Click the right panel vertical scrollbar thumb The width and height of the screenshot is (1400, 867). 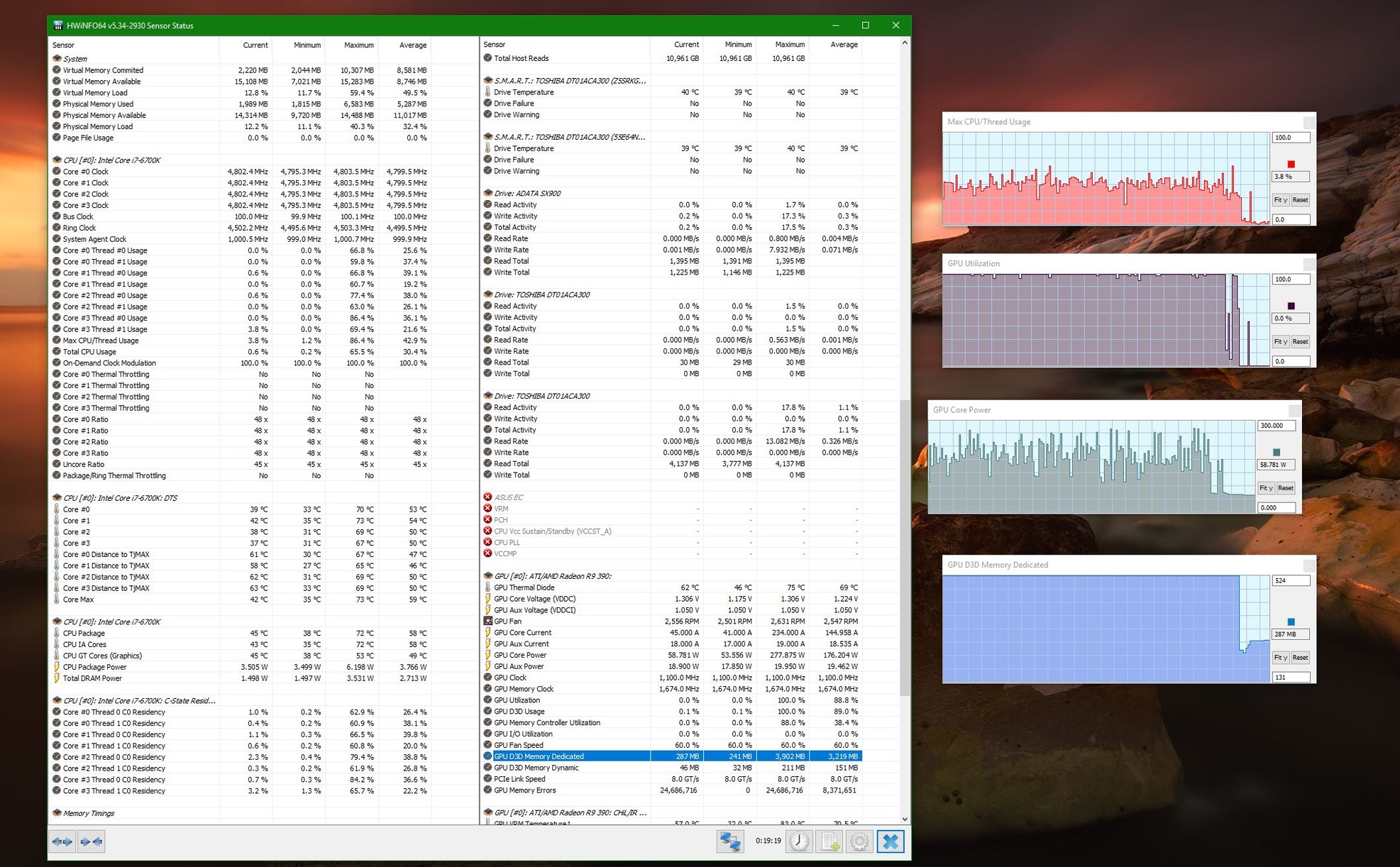coord(905,548)
